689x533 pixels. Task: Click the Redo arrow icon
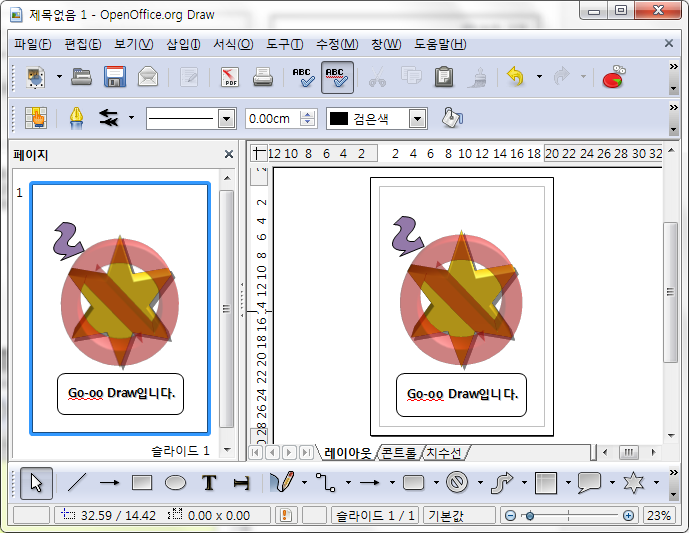coord(561,76)
